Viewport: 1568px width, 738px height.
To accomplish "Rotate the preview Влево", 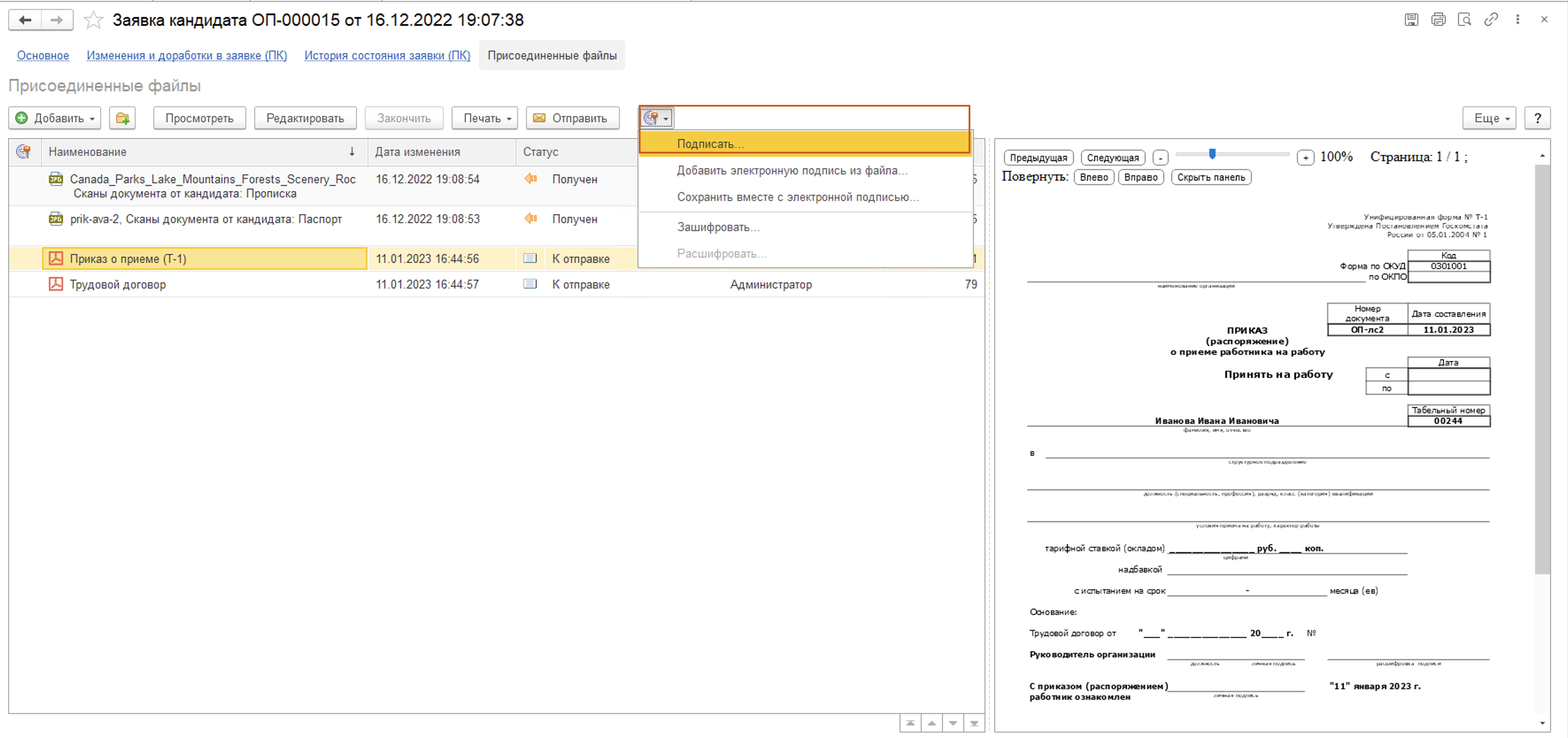I will point(1094,177).
